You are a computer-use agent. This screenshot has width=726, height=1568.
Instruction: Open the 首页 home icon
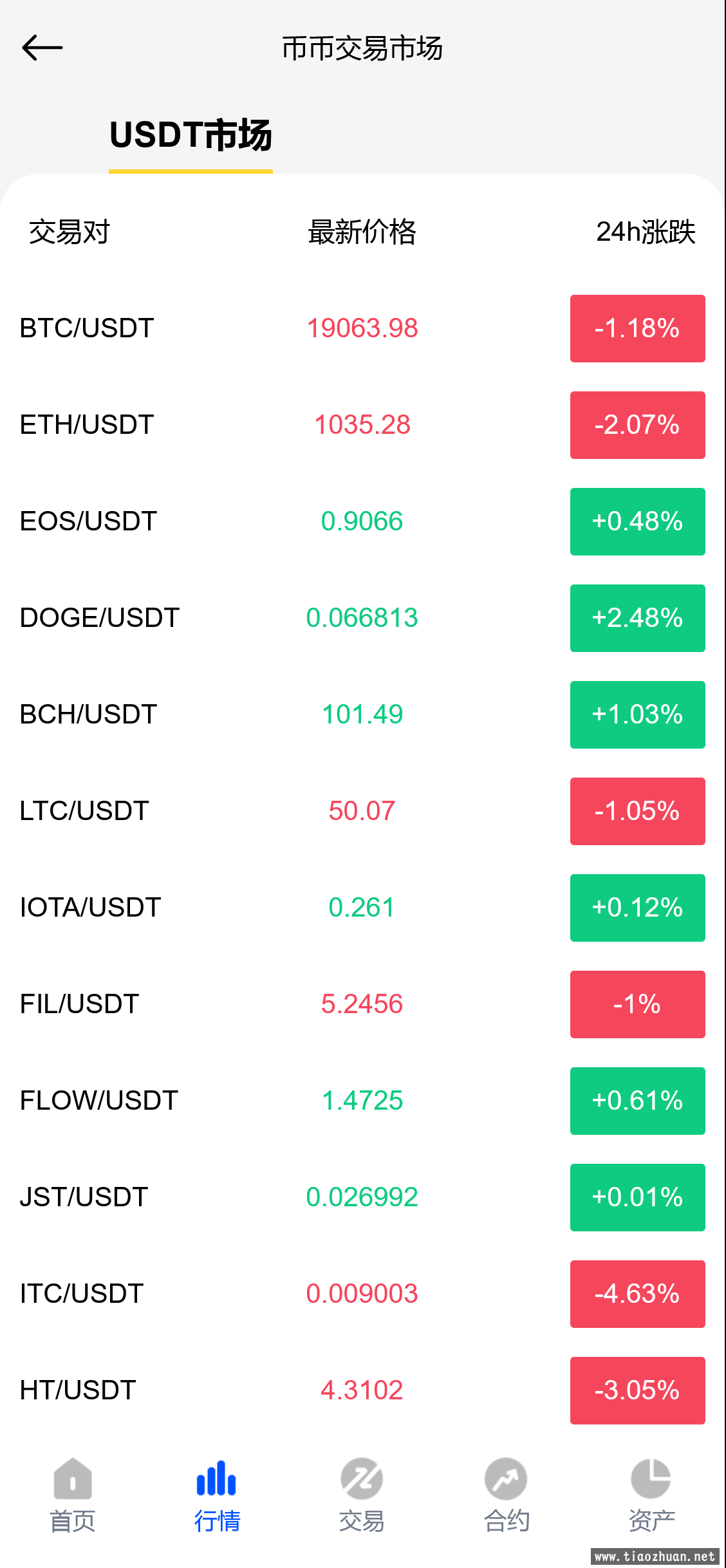pos(73,1479)
